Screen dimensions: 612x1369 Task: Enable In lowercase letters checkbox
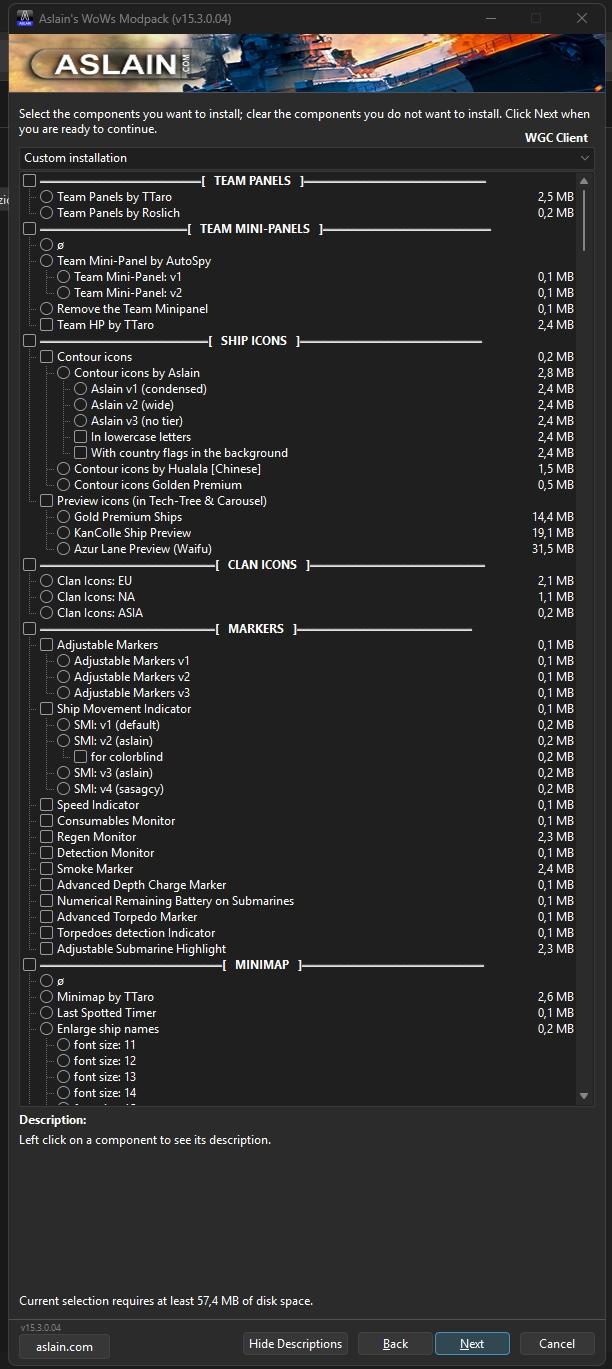(80, 437)
